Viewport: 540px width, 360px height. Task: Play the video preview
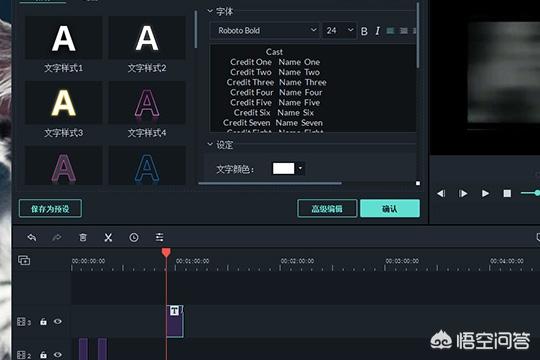tap(485, 194)
